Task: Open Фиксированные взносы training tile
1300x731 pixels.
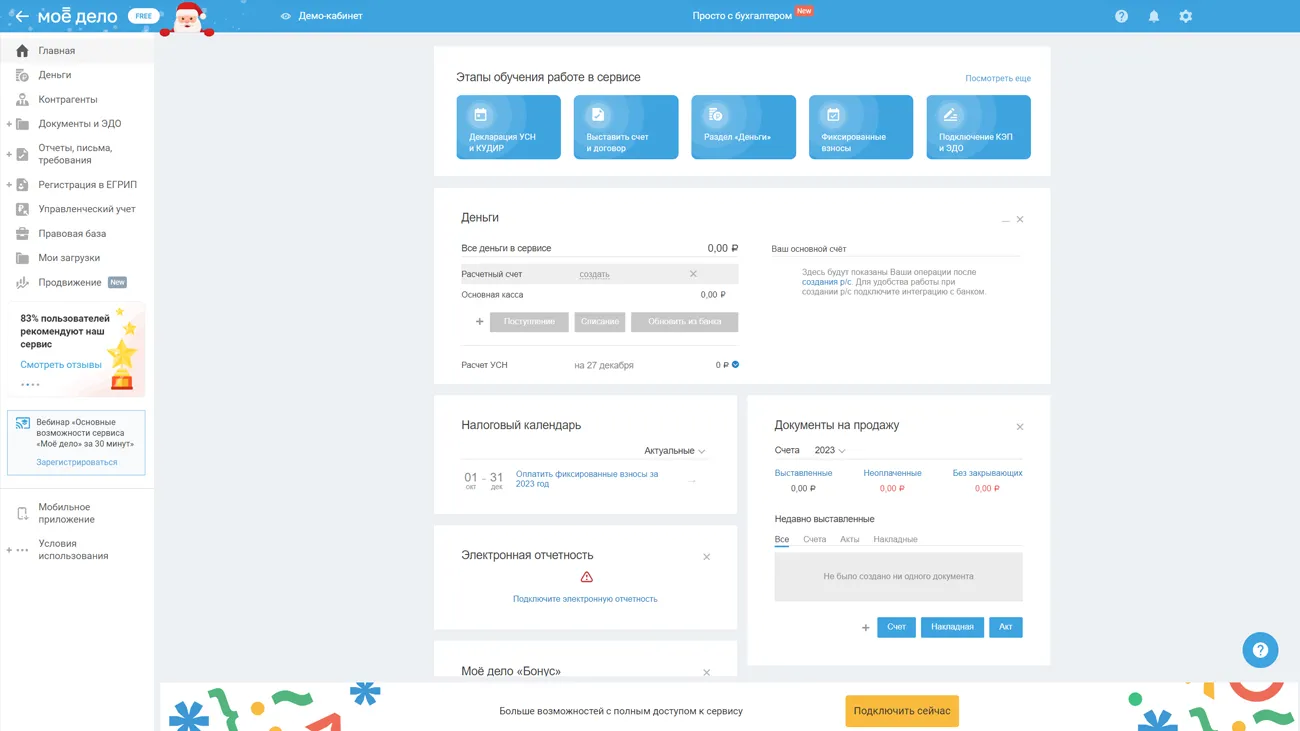Action: (x=860, y=127)
